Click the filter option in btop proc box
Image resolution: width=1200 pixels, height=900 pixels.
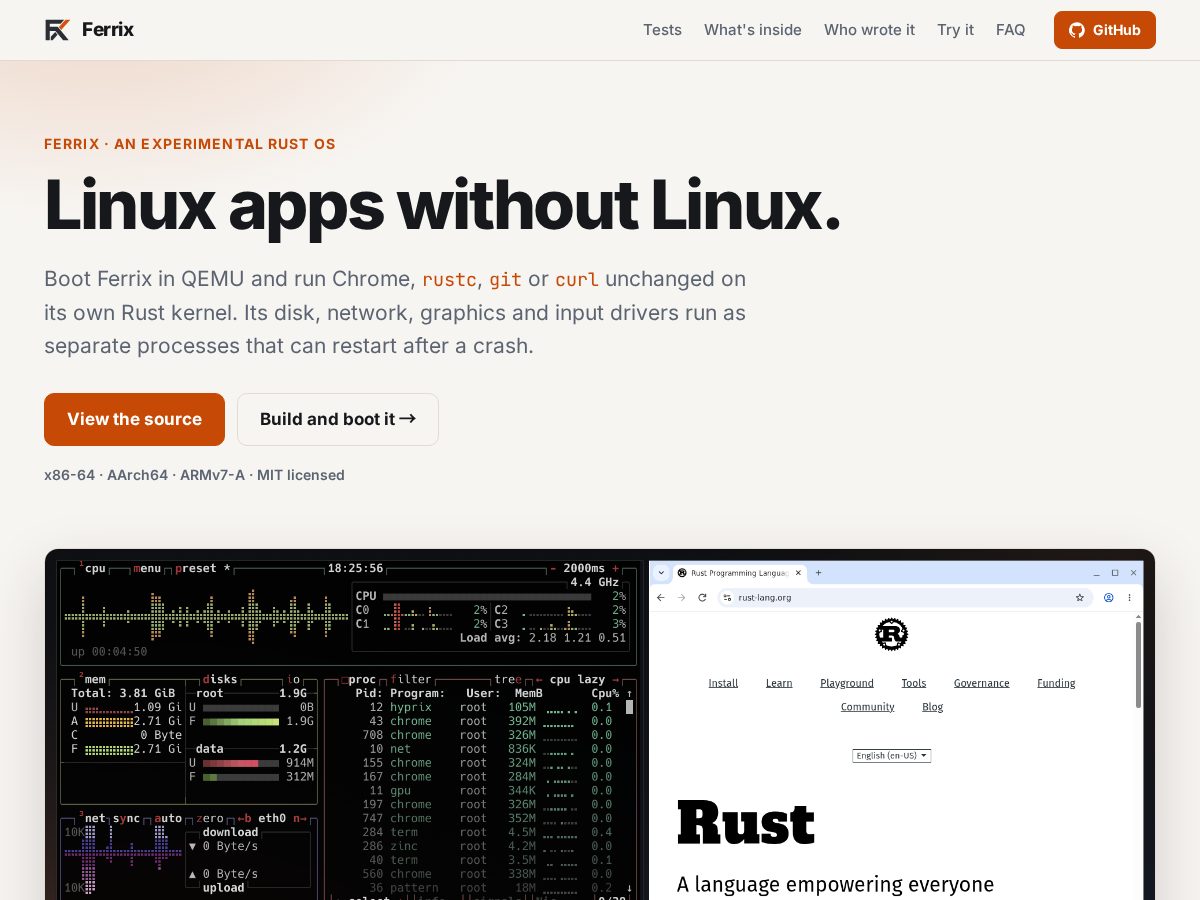pyautogui.click(x=411, y=680)
